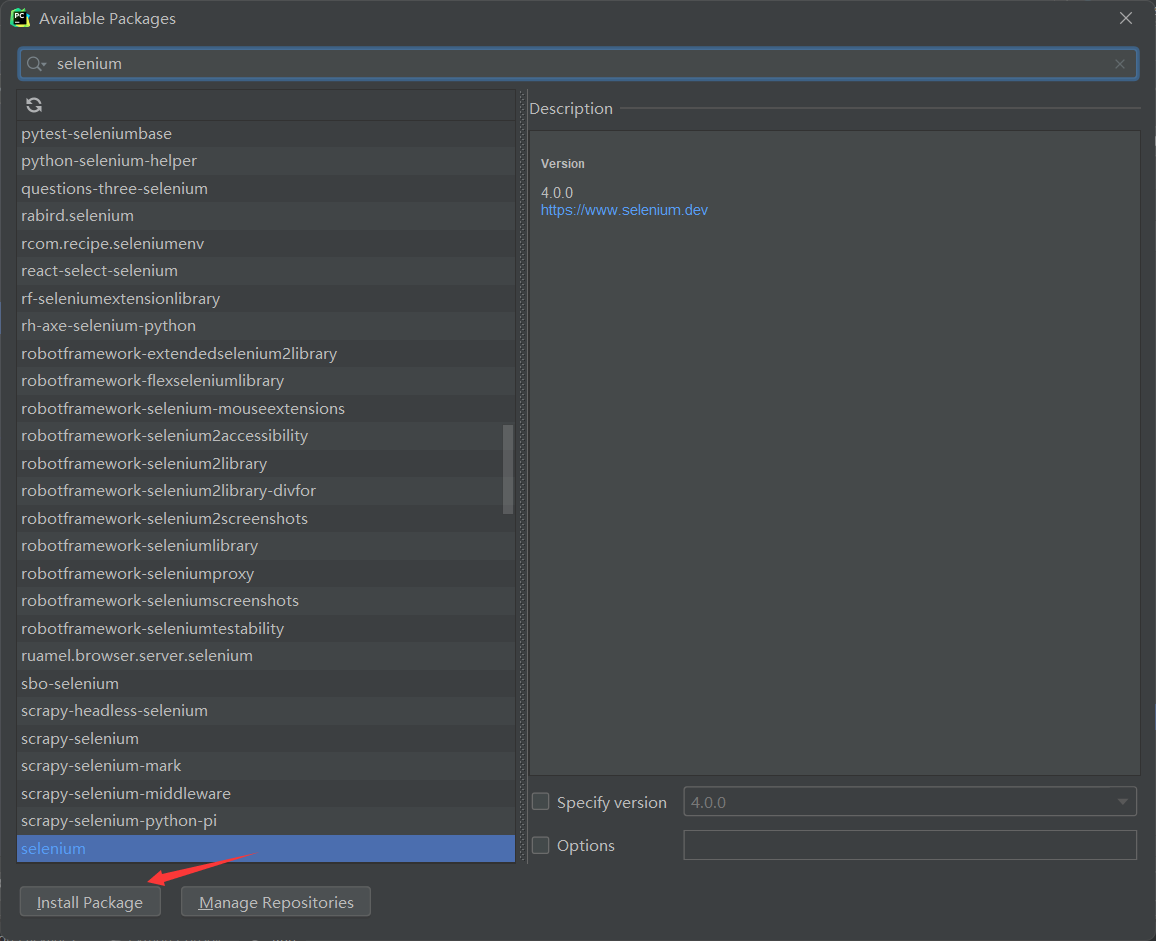Viewport: 1156px width, 941px height.
Task: Select python-selenium-helper package
Action: (109, 161)
